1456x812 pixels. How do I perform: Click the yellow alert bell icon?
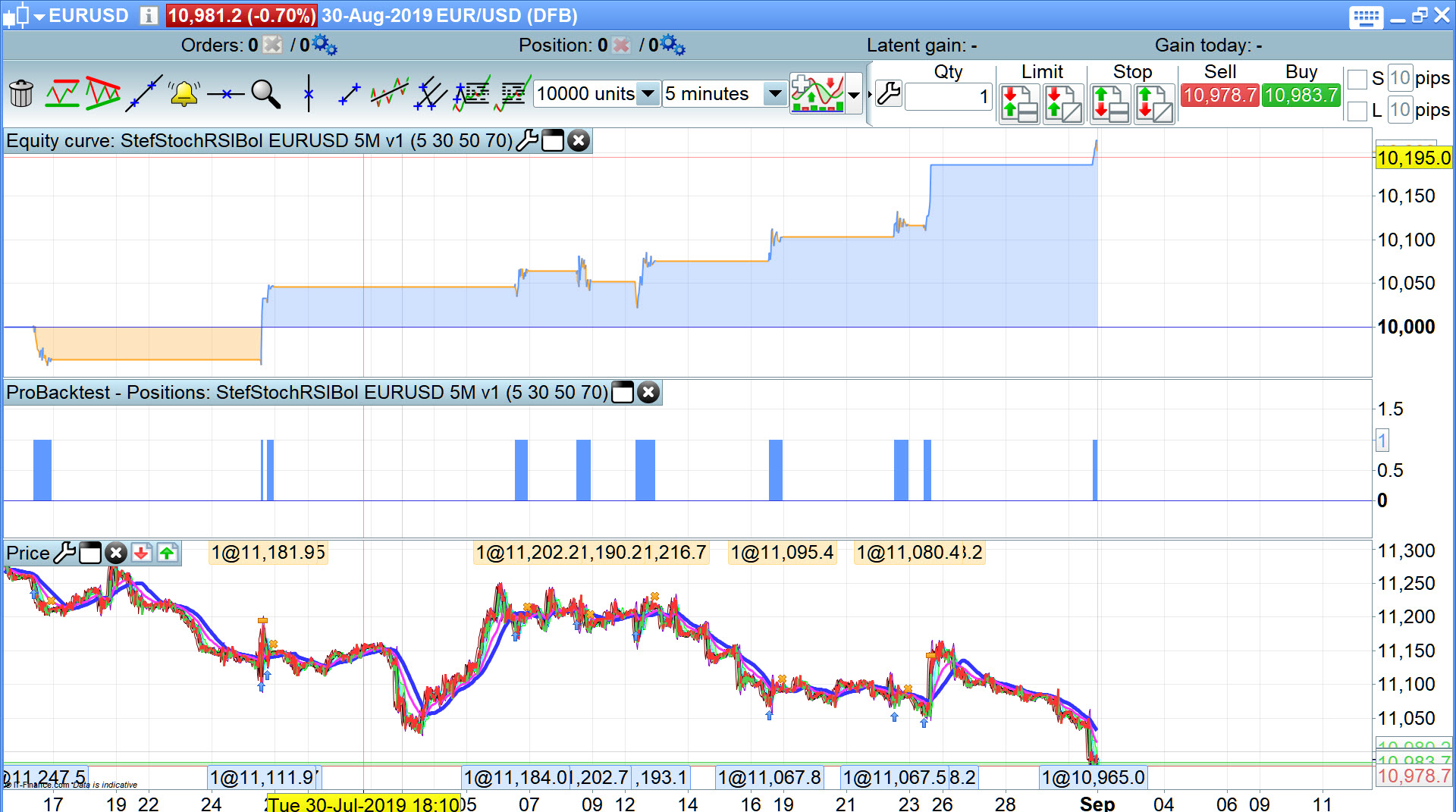point(184,94)
